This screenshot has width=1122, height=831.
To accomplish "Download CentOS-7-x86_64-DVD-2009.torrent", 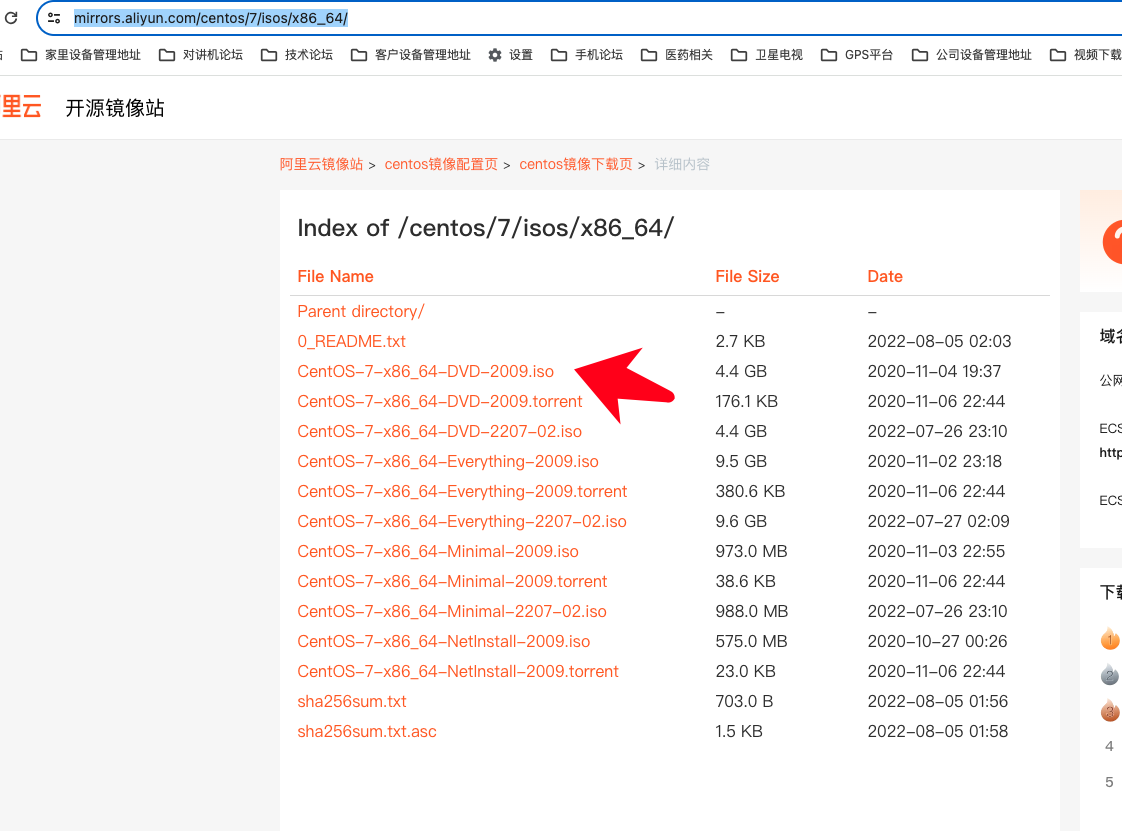I will 440,402.
